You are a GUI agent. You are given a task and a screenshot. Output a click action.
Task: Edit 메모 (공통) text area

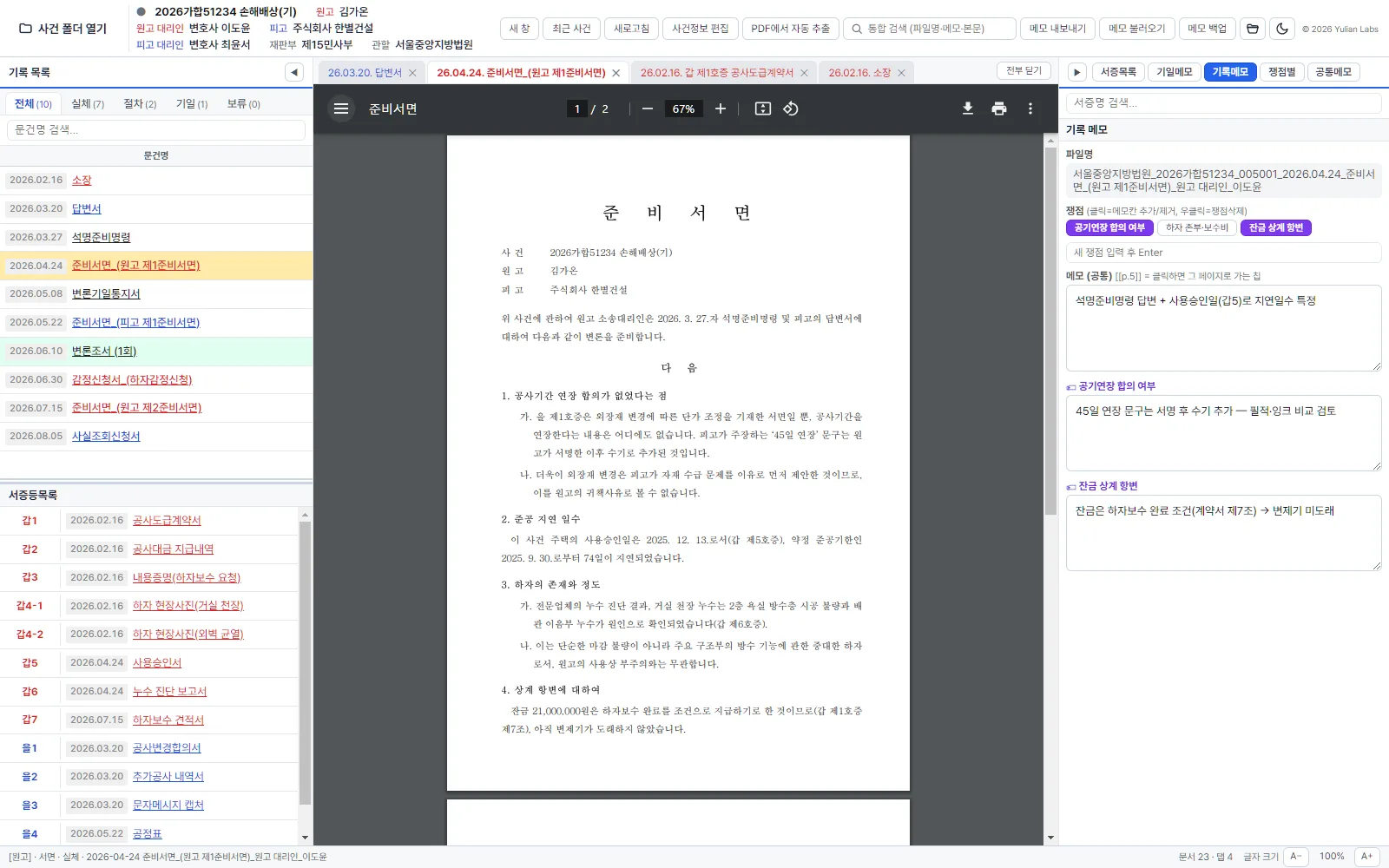[x=1223, y=328]
